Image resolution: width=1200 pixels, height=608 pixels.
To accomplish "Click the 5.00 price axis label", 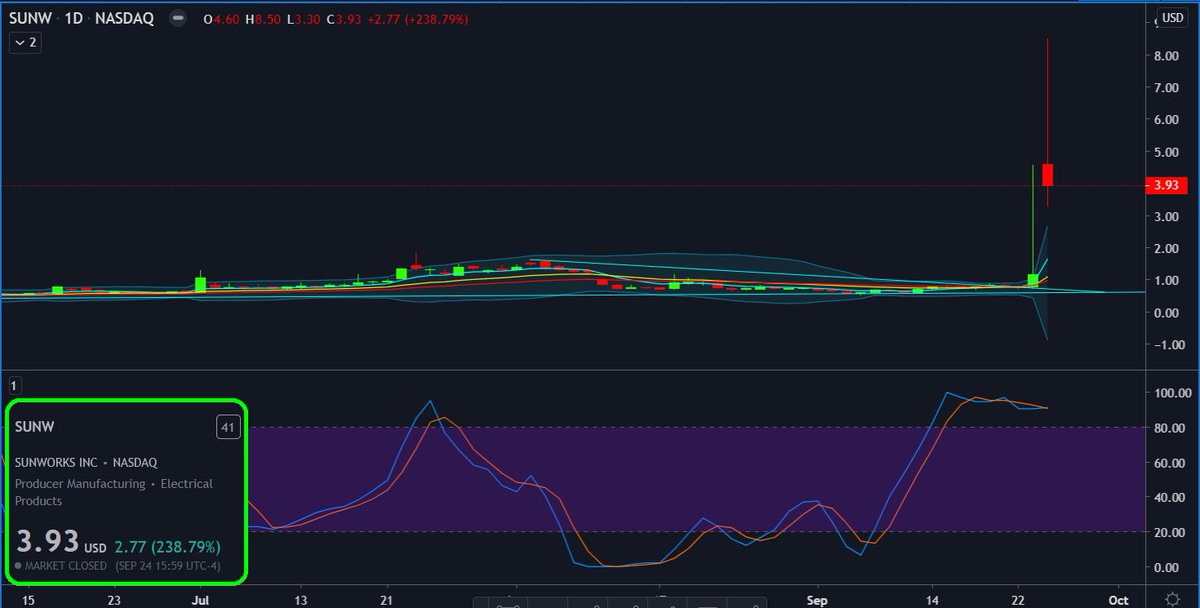I will coord(1168,153).
